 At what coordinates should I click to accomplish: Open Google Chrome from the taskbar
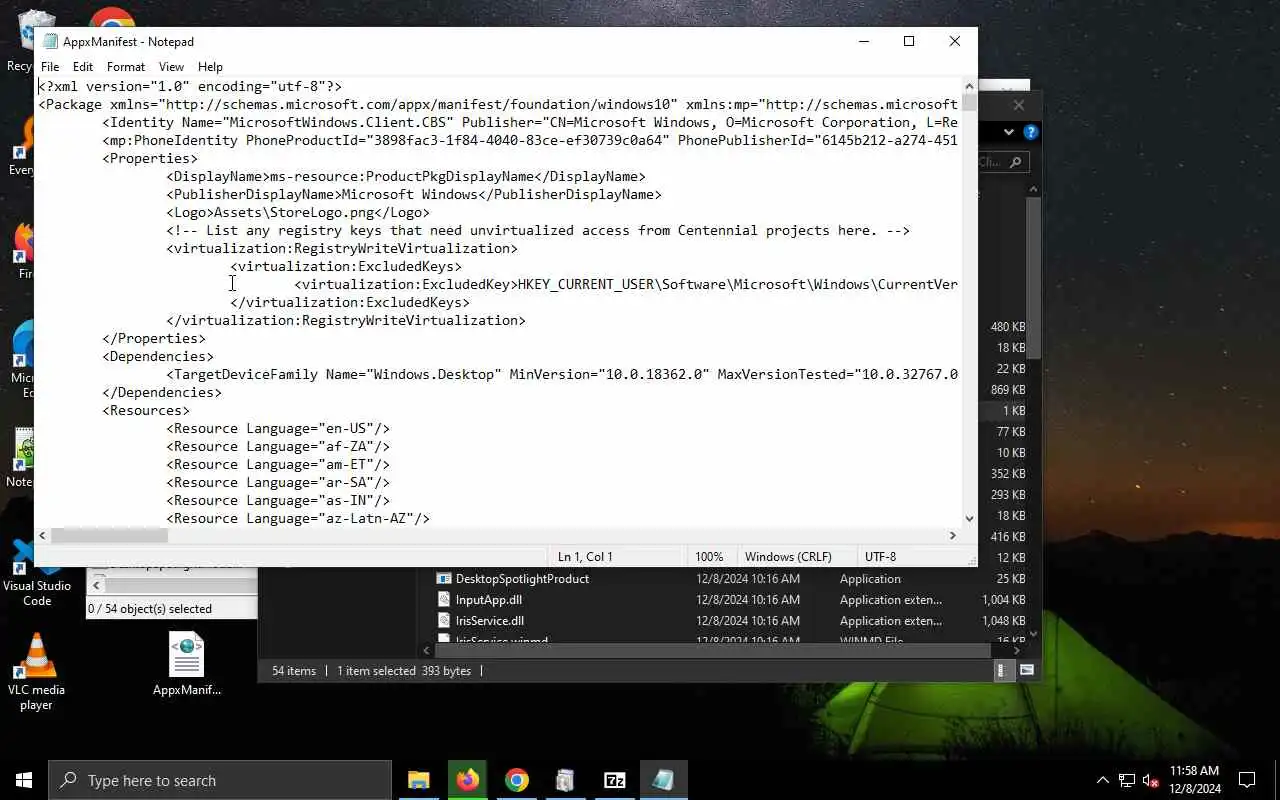pos(516,780)
